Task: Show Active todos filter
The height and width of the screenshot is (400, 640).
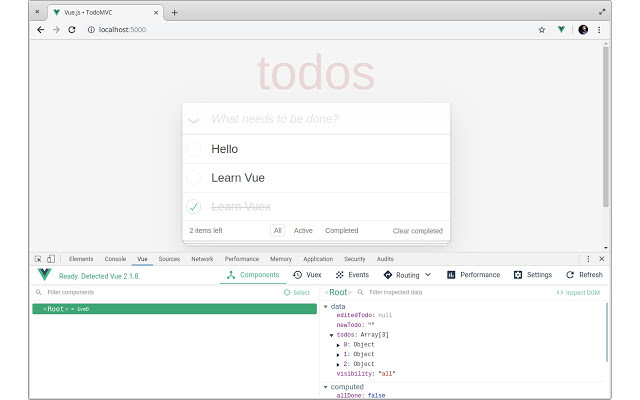Action: point(303,231)
